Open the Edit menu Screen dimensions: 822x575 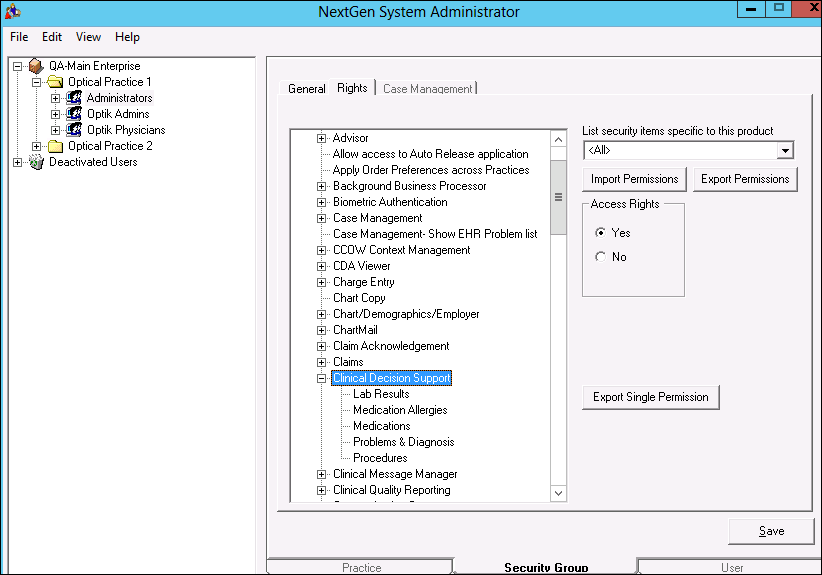coord(52,37)
